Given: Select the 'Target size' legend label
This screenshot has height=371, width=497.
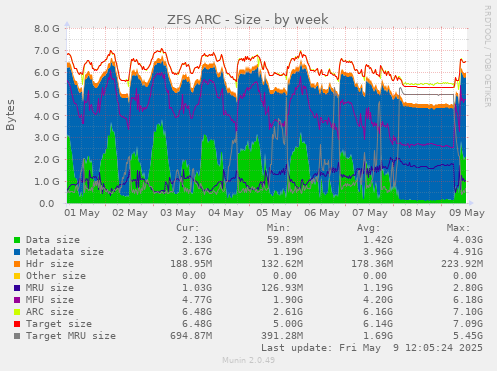Looking at the screenshot, I should pos(59,324).
